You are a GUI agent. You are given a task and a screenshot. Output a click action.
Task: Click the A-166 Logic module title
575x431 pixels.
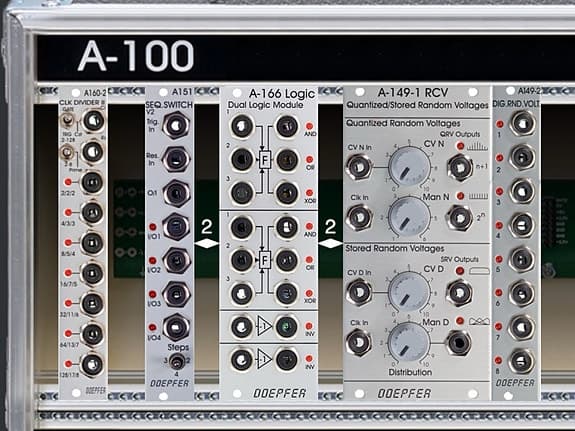[x=282, y=94]
